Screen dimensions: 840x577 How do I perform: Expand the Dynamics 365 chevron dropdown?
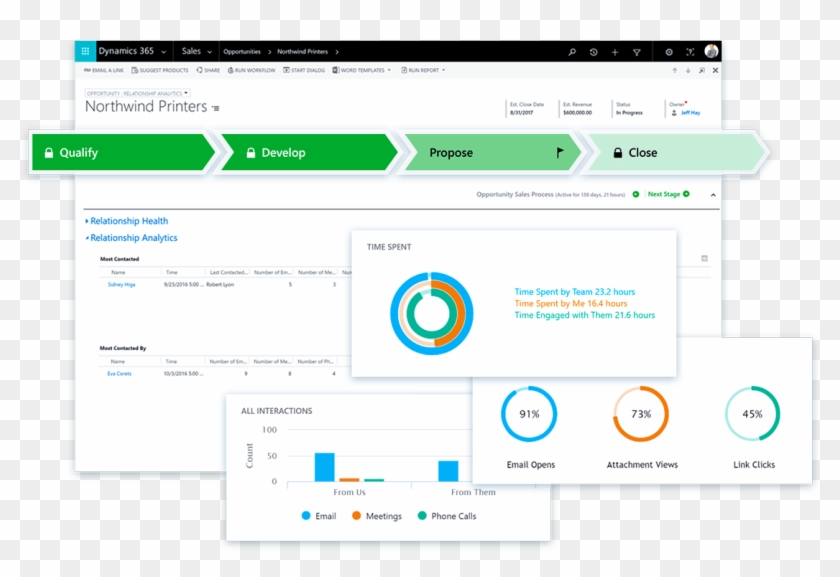(163, 53)
